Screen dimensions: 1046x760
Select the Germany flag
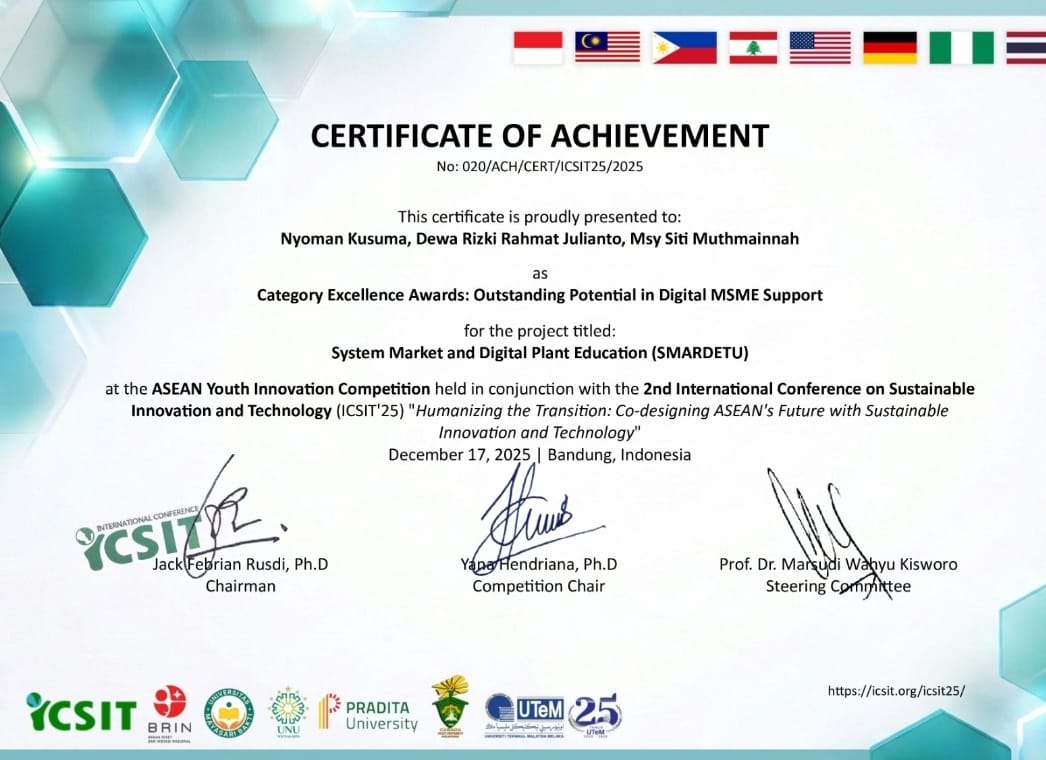890,48
